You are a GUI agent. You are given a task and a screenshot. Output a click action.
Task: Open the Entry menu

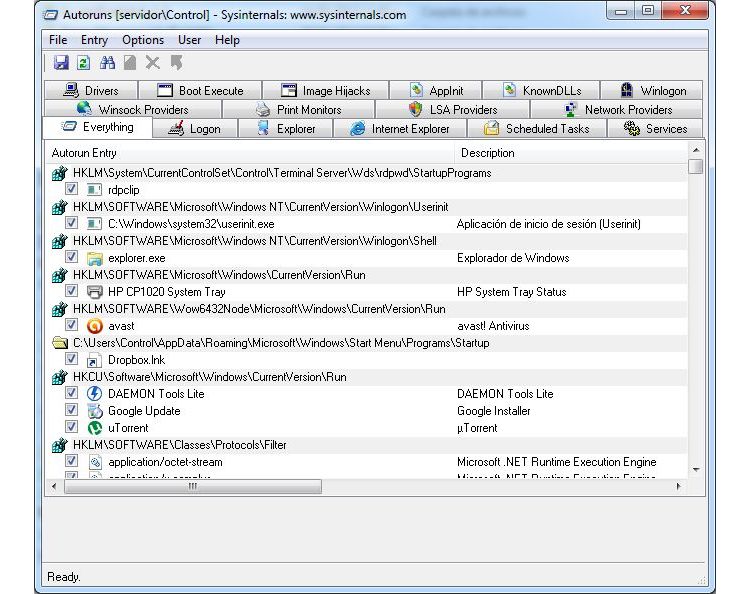[94, 40]
